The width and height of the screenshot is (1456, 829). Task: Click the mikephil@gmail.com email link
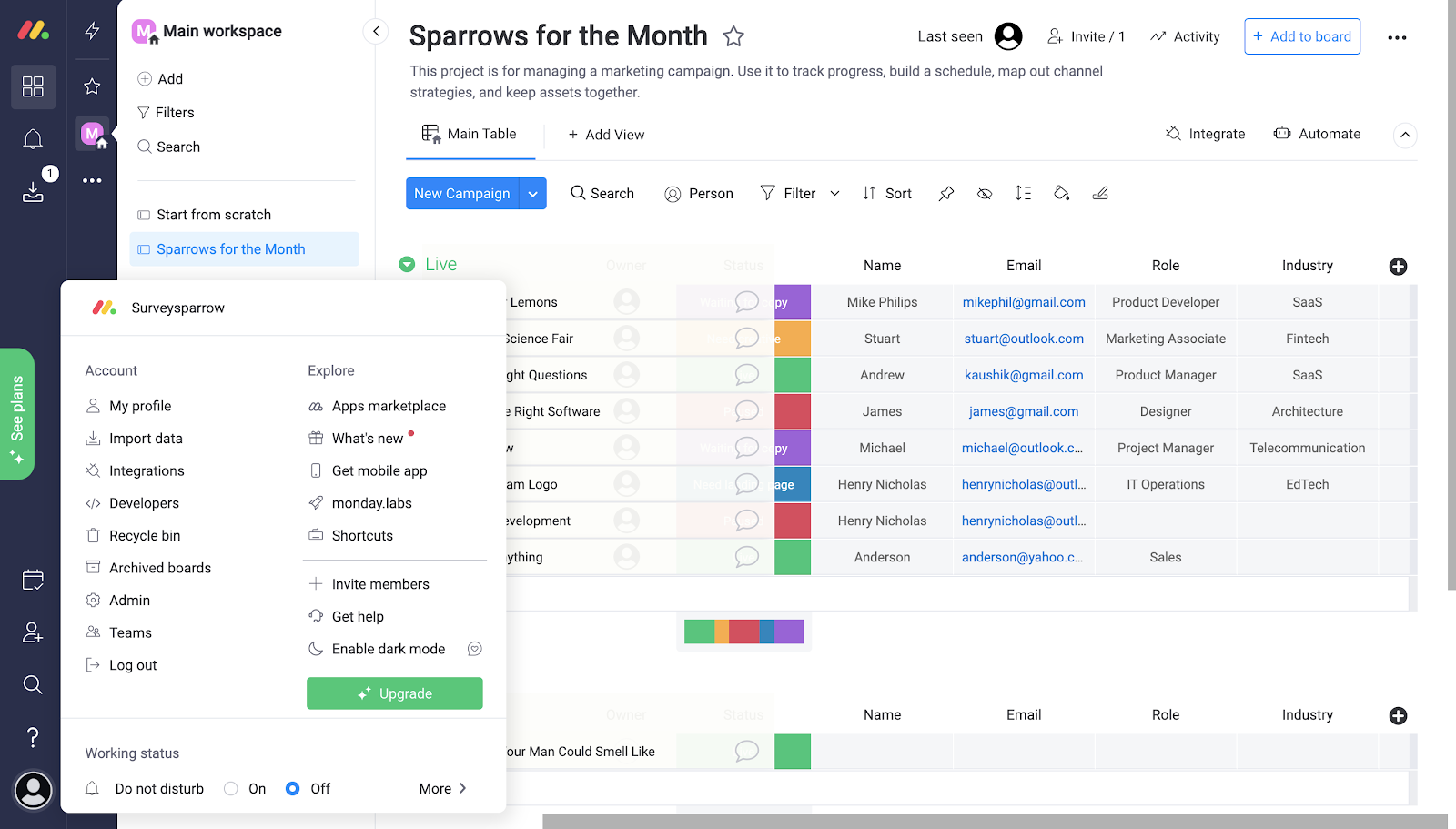click(x=1024, y=302)
